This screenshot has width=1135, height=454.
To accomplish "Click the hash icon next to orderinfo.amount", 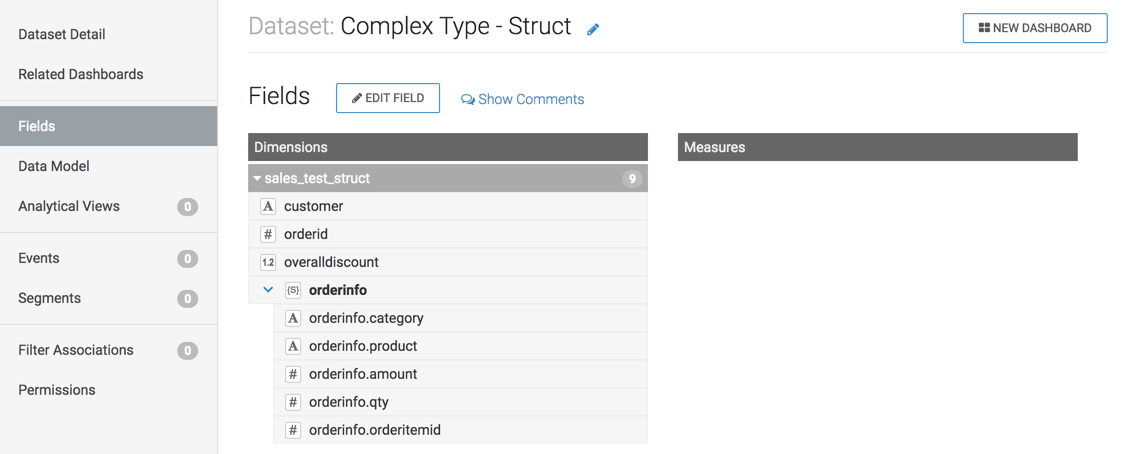I will point(293,374).
